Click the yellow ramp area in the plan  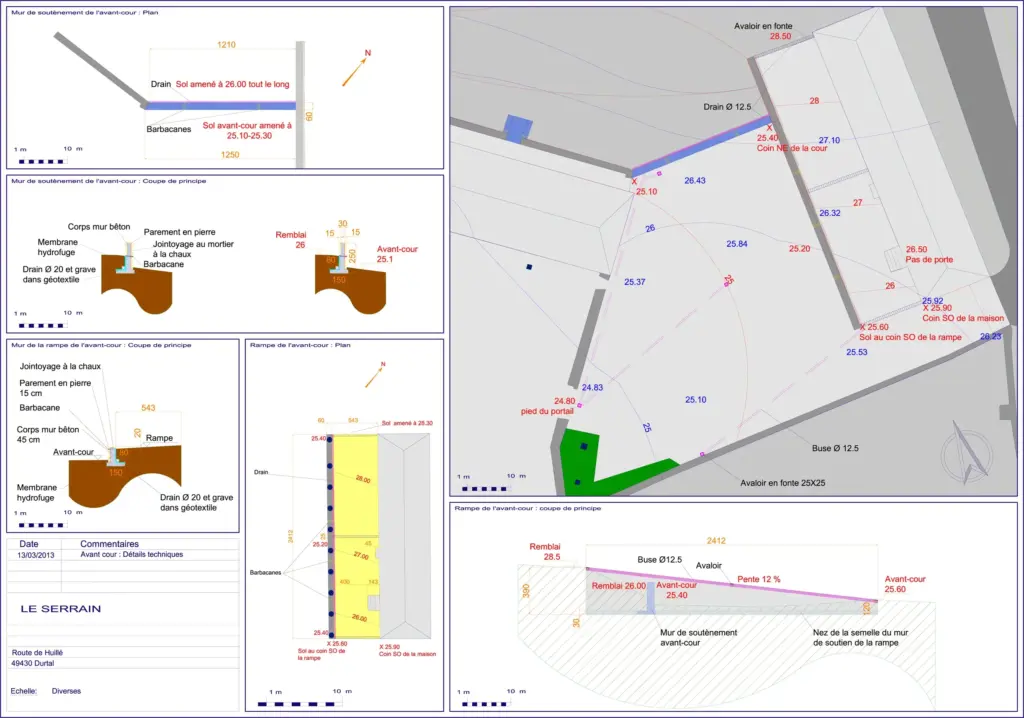click(x=356, y=536)
